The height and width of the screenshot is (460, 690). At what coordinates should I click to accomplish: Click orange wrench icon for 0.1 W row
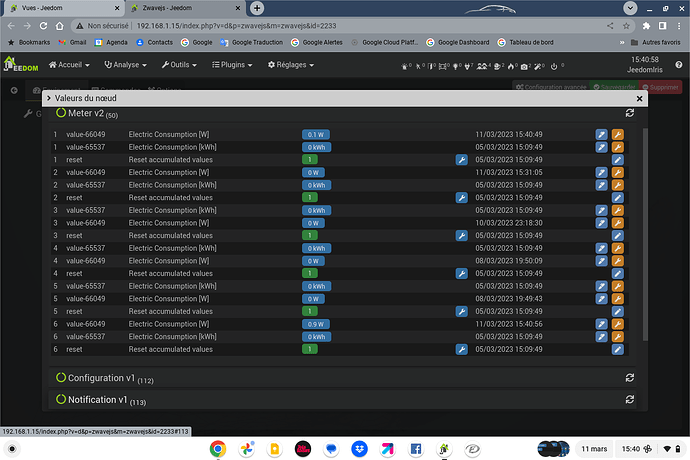[618, 135]
